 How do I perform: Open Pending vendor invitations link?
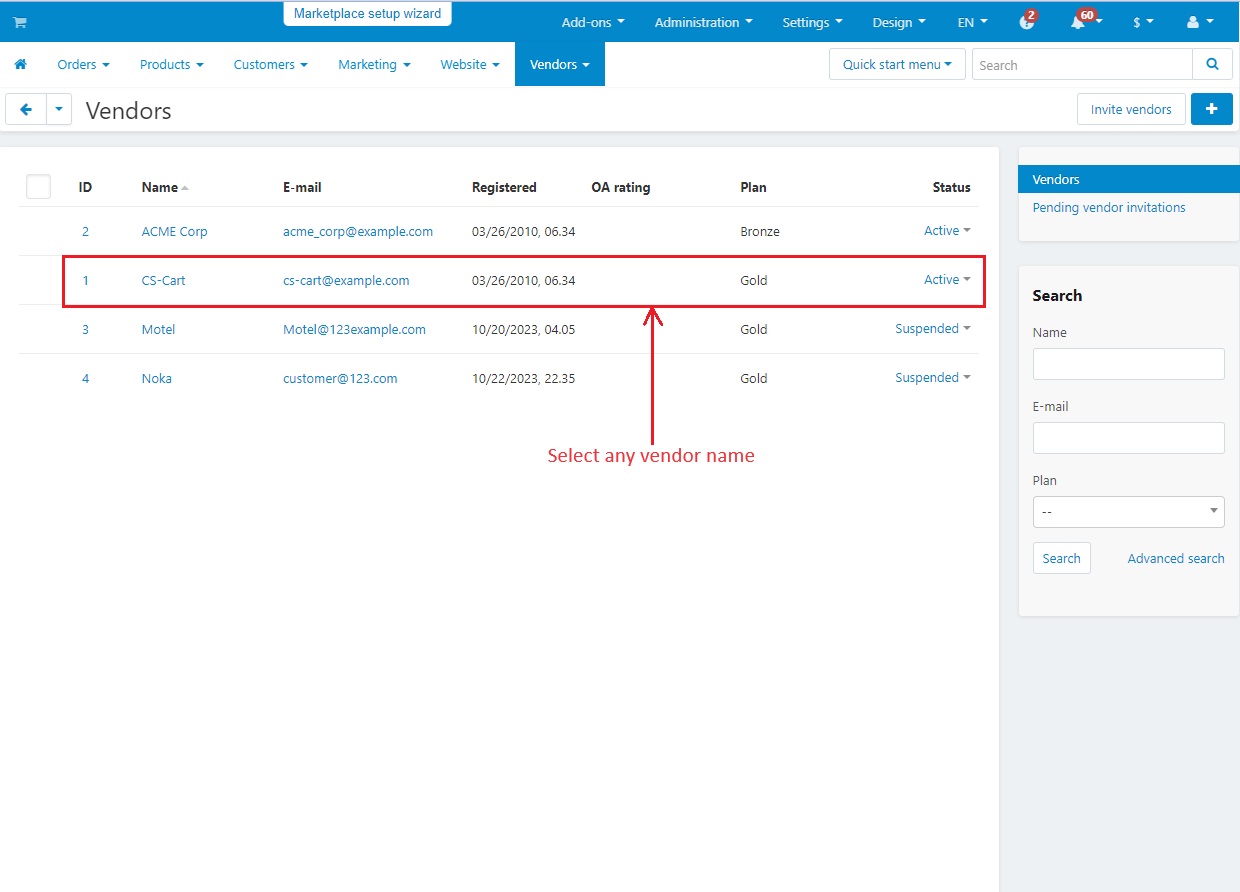pyautogui.click(x=1108, y=207)
